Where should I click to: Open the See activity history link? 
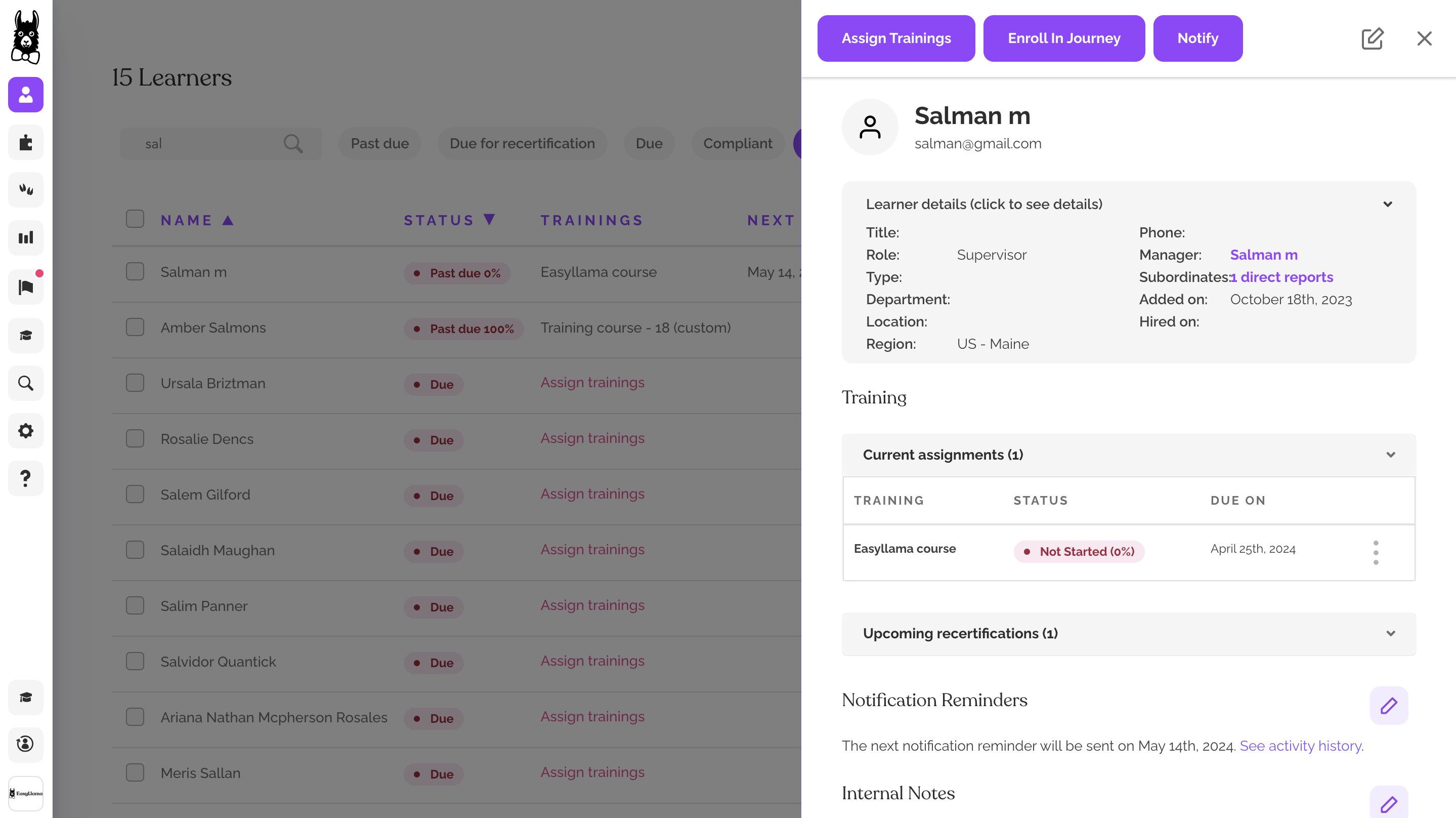pos(1300,746)
